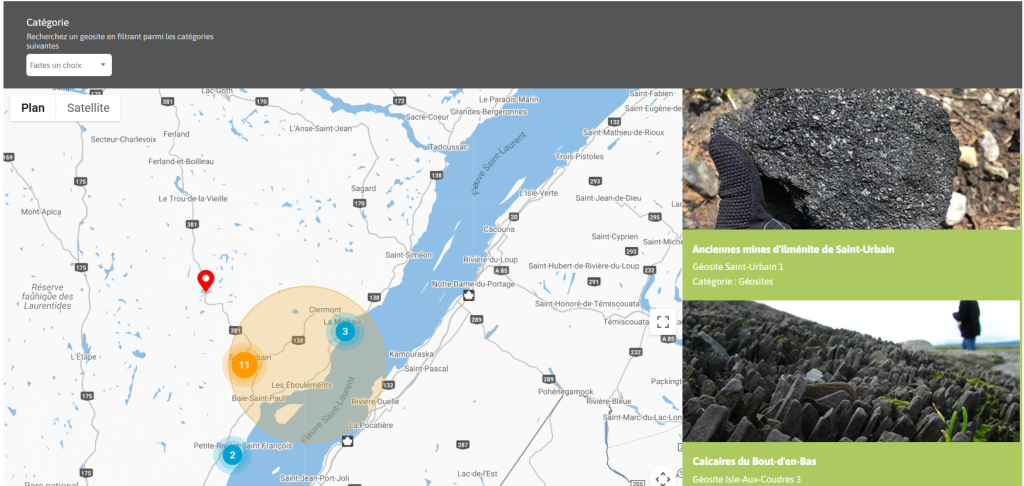The image size is (1024, 486).
Task: Open the "Faites un choix" category dropdown
Action: click(69, 65)
